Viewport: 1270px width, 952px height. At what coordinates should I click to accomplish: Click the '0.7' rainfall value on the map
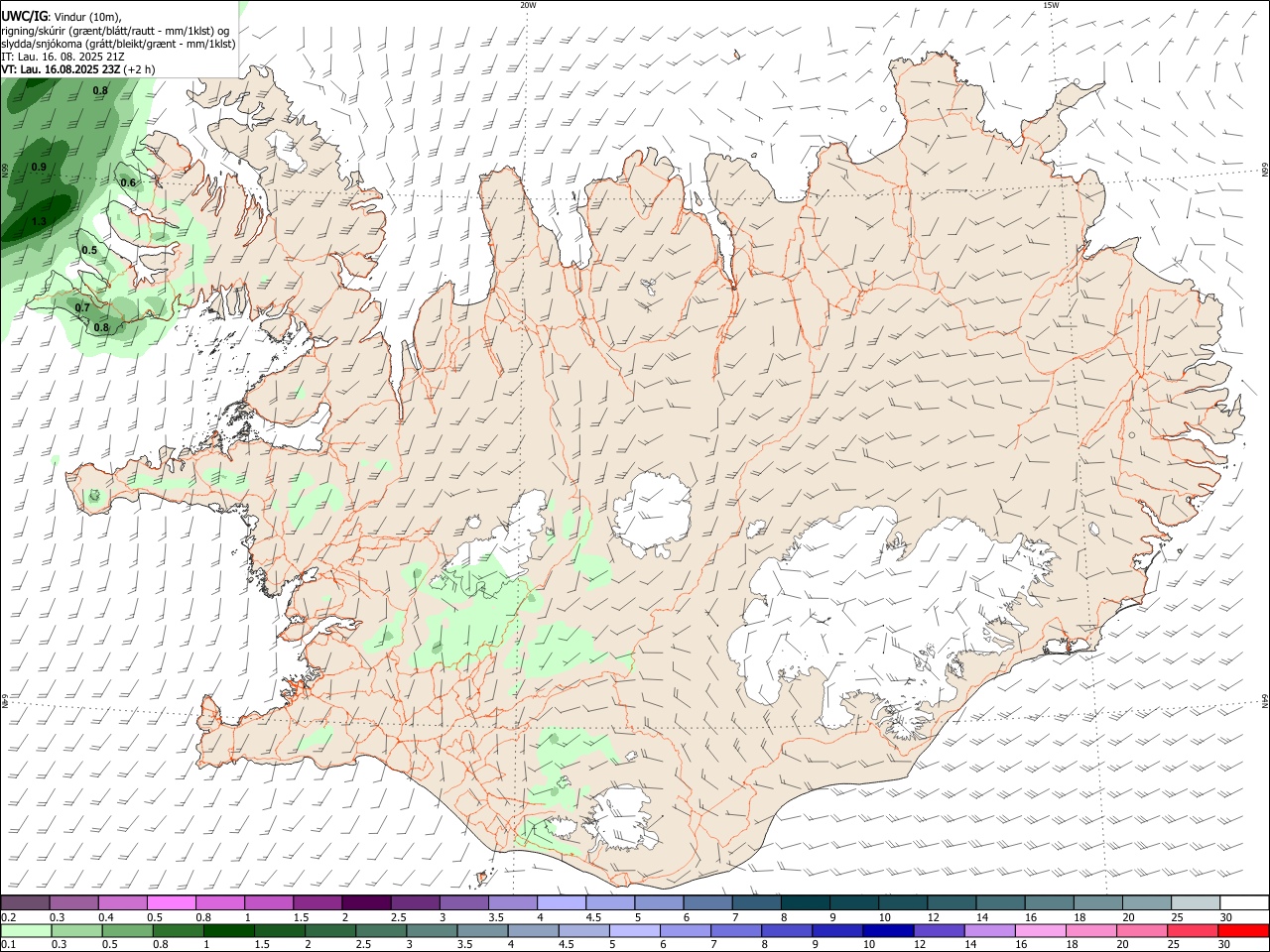[82, 307]
